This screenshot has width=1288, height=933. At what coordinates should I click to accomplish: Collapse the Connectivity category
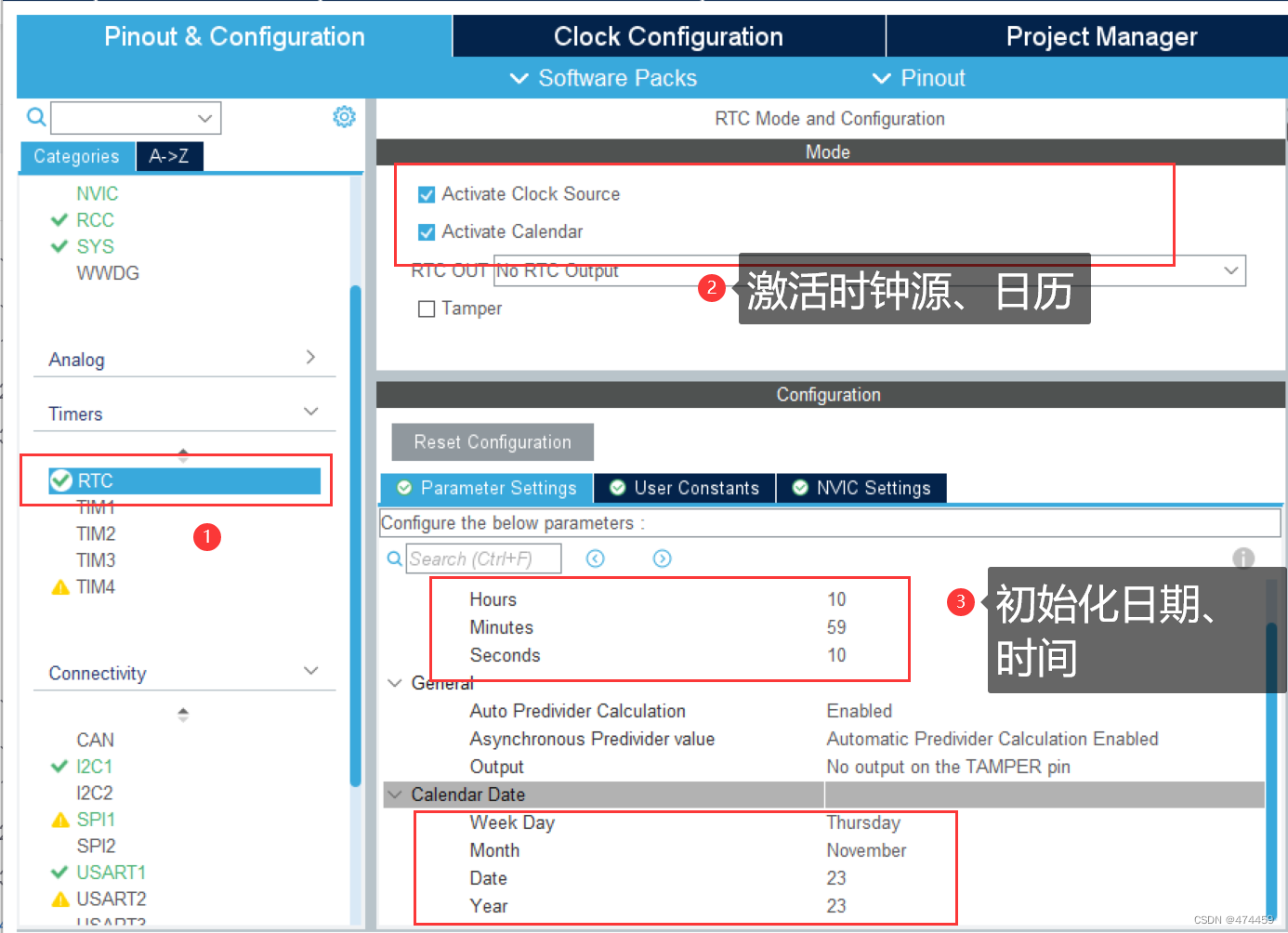pyautogui.click(x=311, y=671)
